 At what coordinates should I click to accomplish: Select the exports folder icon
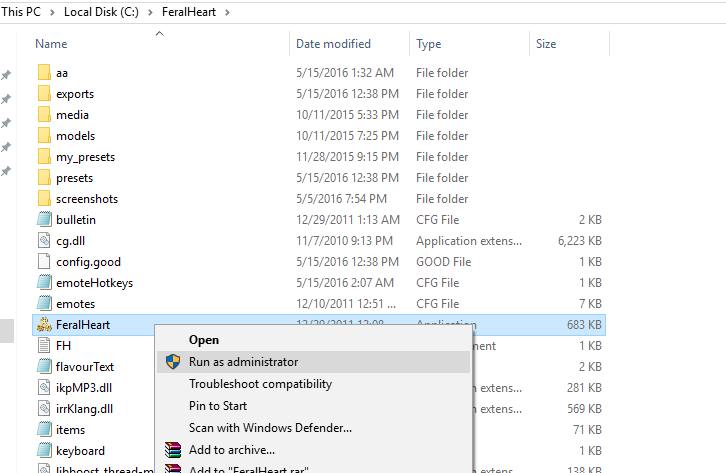[44, 93]
